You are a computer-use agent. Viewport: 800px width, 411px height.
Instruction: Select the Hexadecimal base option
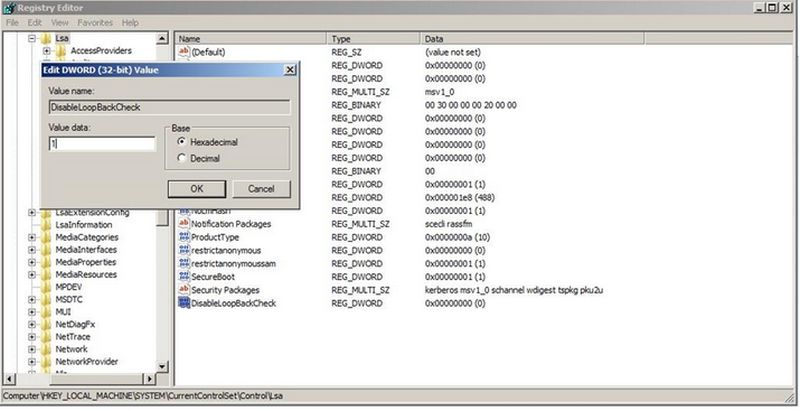(181, 142)
